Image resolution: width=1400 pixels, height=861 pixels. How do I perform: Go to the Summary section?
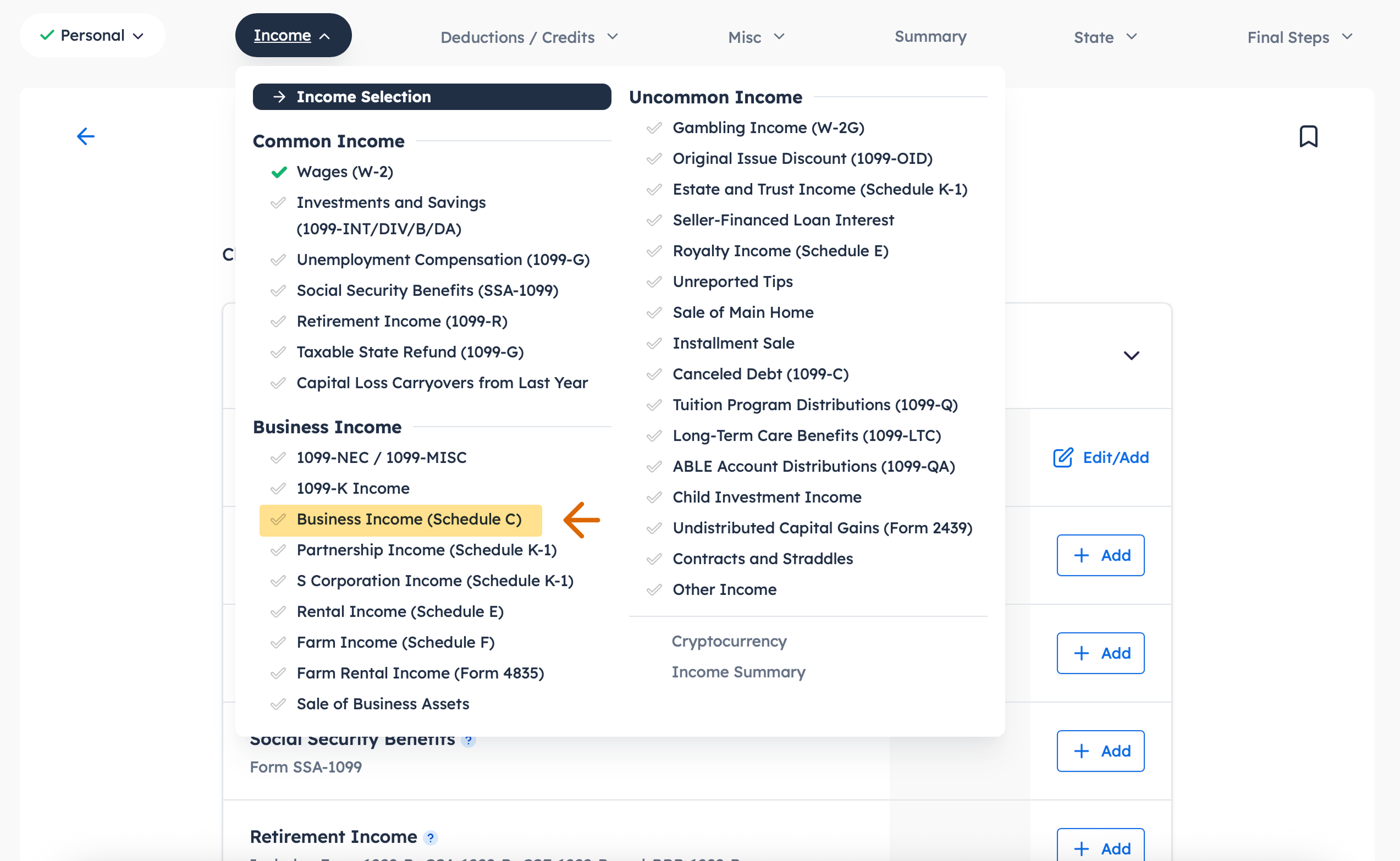(930, 36)
